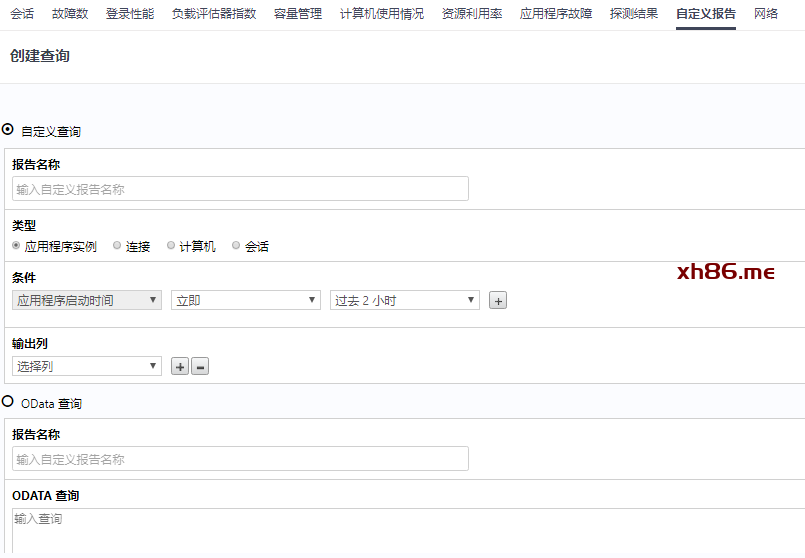805x558 pixels.
Task: Switch to the 故障数 tab
Action: [x=70, y=14]
